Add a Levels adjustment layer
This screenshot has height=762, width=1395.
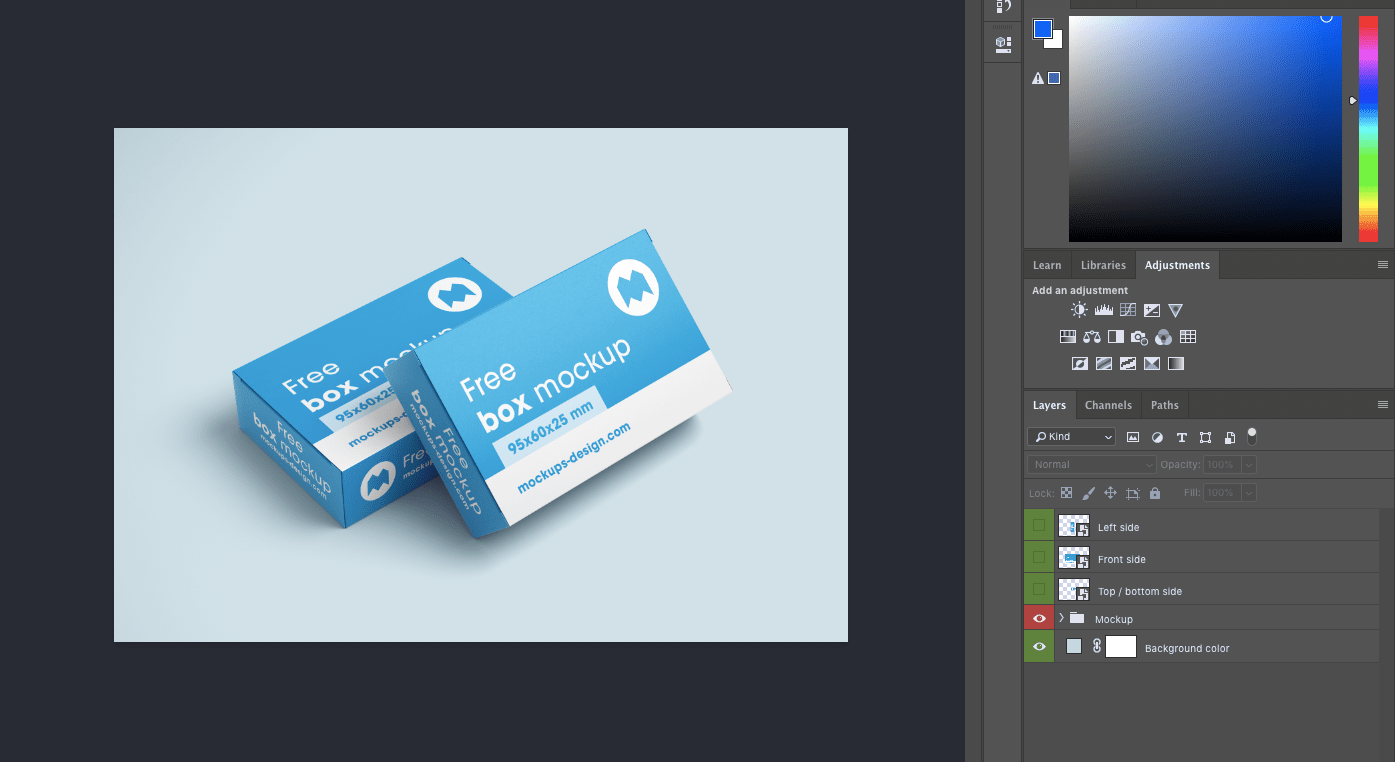(1103, 309)
